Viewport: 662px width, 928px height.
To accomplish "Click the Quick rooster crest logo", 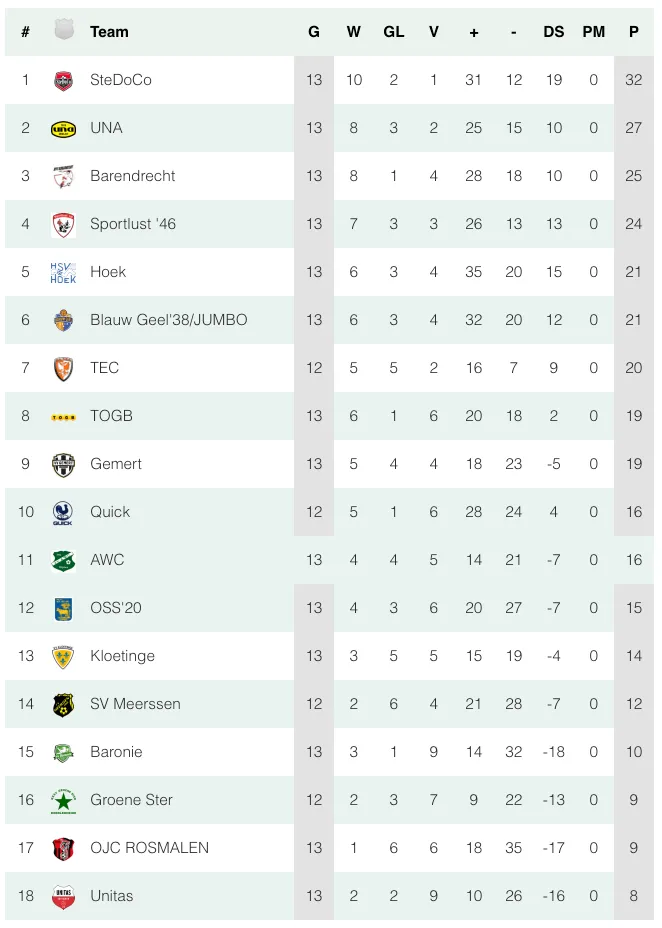I will coord(63,513).
